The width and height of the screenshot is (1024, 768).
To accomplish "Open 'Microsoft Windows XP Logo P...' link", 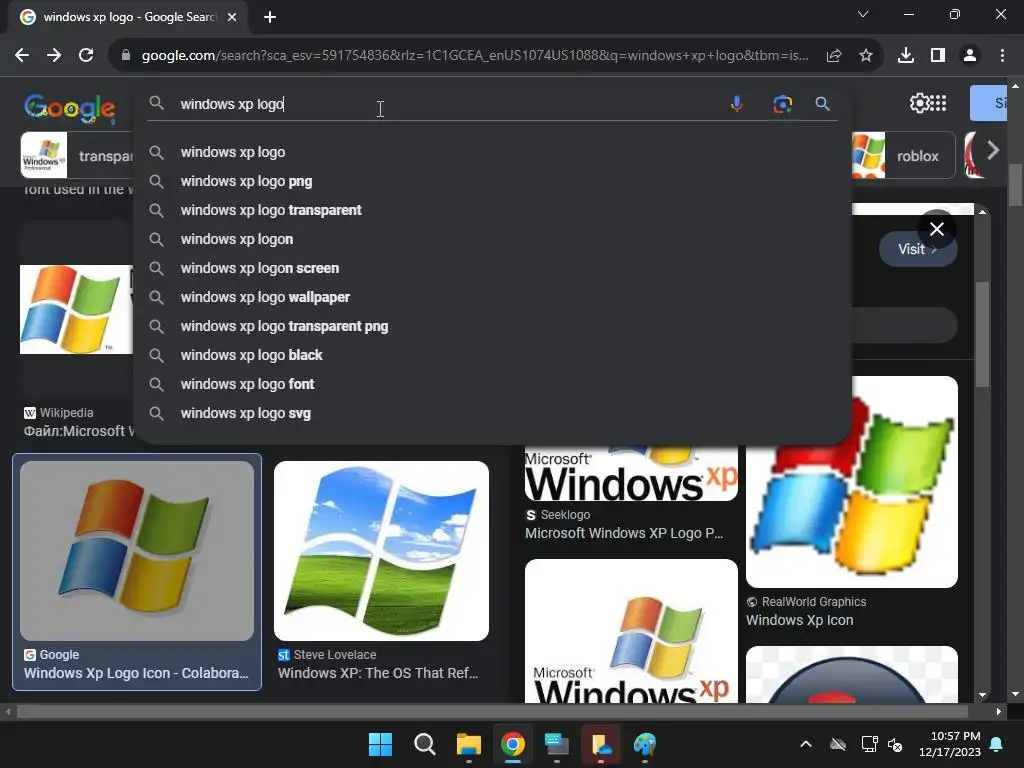I will tap(624, 533).
